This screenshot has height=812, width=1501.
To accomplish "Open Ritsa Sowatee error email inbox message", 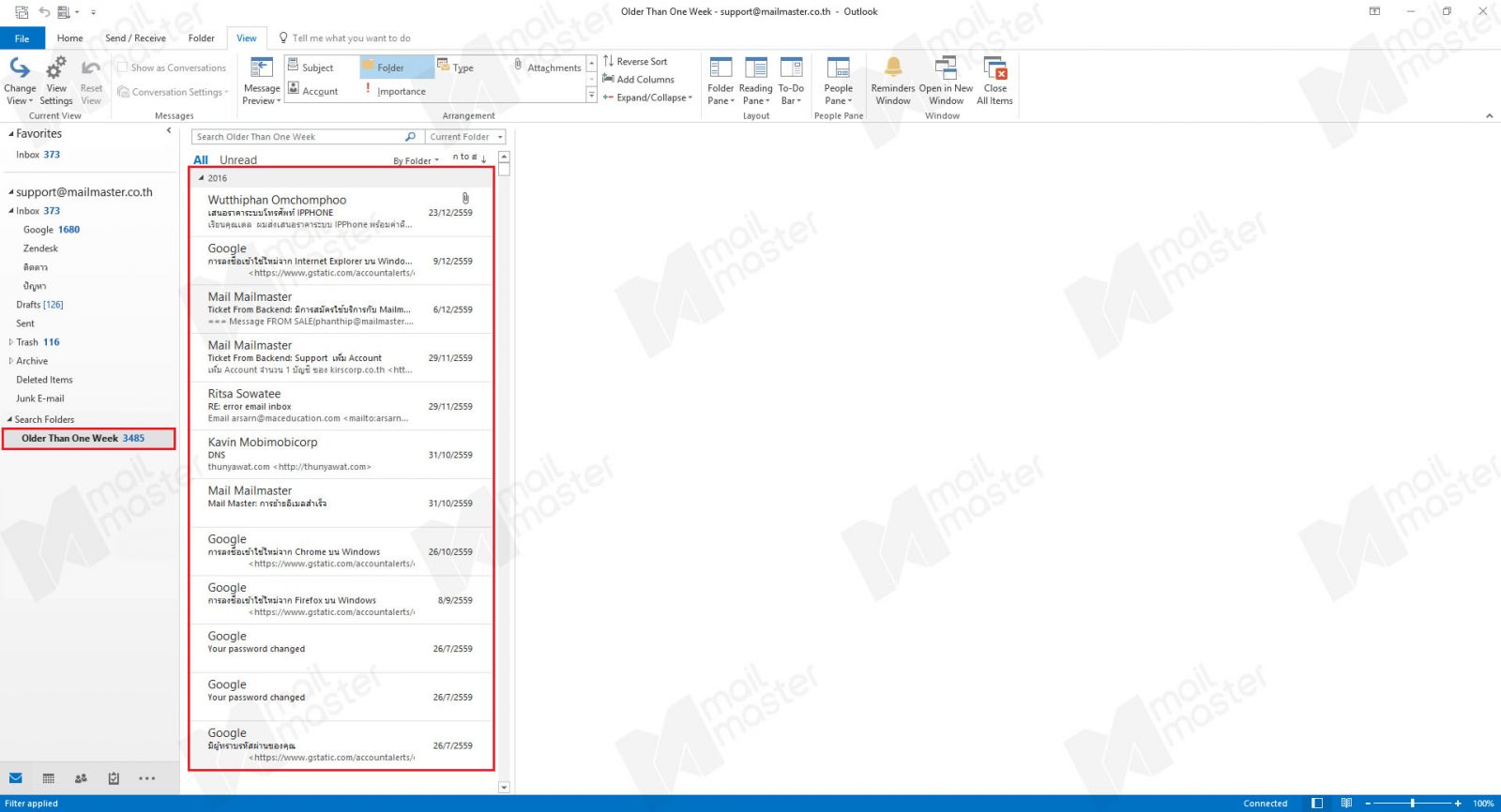I will (x=341, y=406).
